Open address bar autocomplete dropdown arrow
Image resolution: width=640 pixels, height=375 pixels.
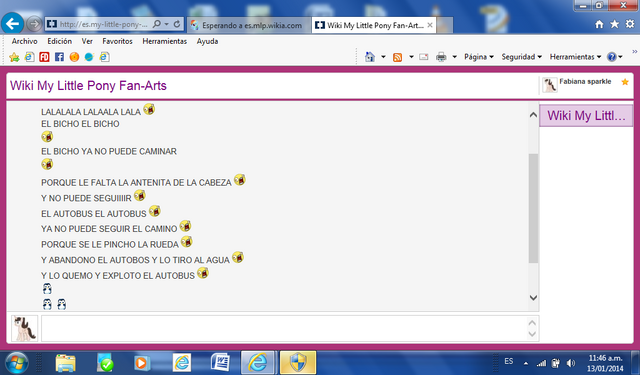point(167,24)
